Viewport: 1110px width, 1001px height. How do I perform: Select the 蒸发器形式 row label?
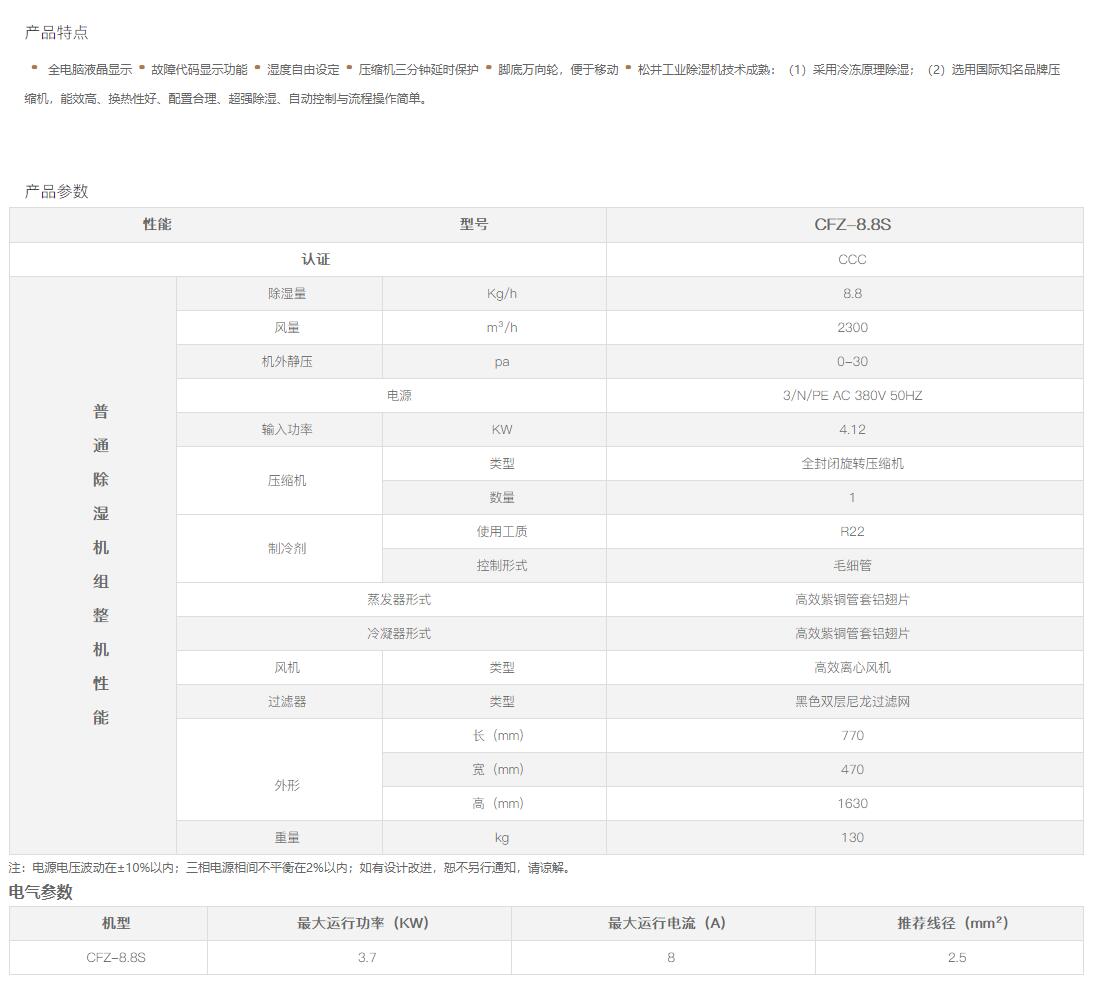click(399, 599)
